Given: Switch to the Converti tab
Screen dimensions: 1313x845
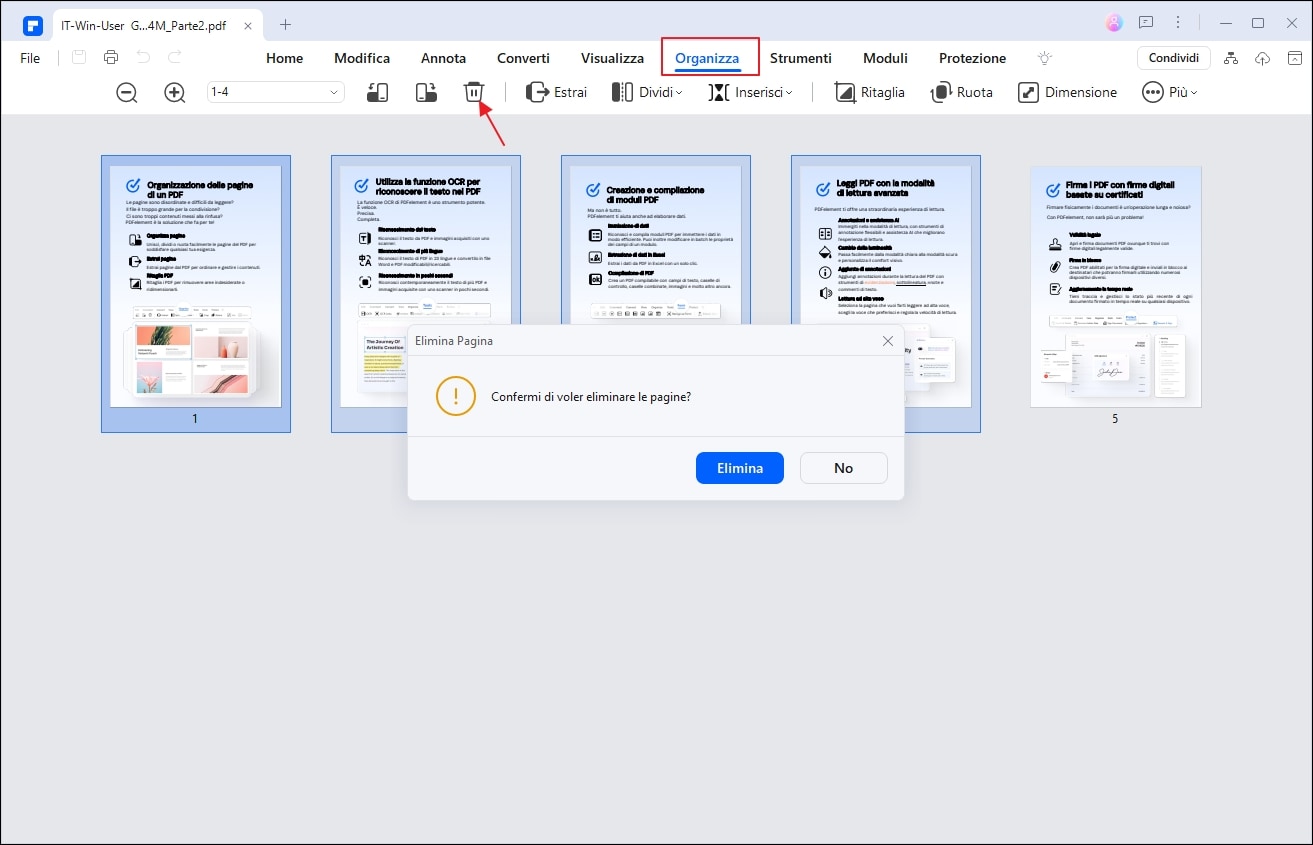Looking at the screenshot, I should (523, 58).
